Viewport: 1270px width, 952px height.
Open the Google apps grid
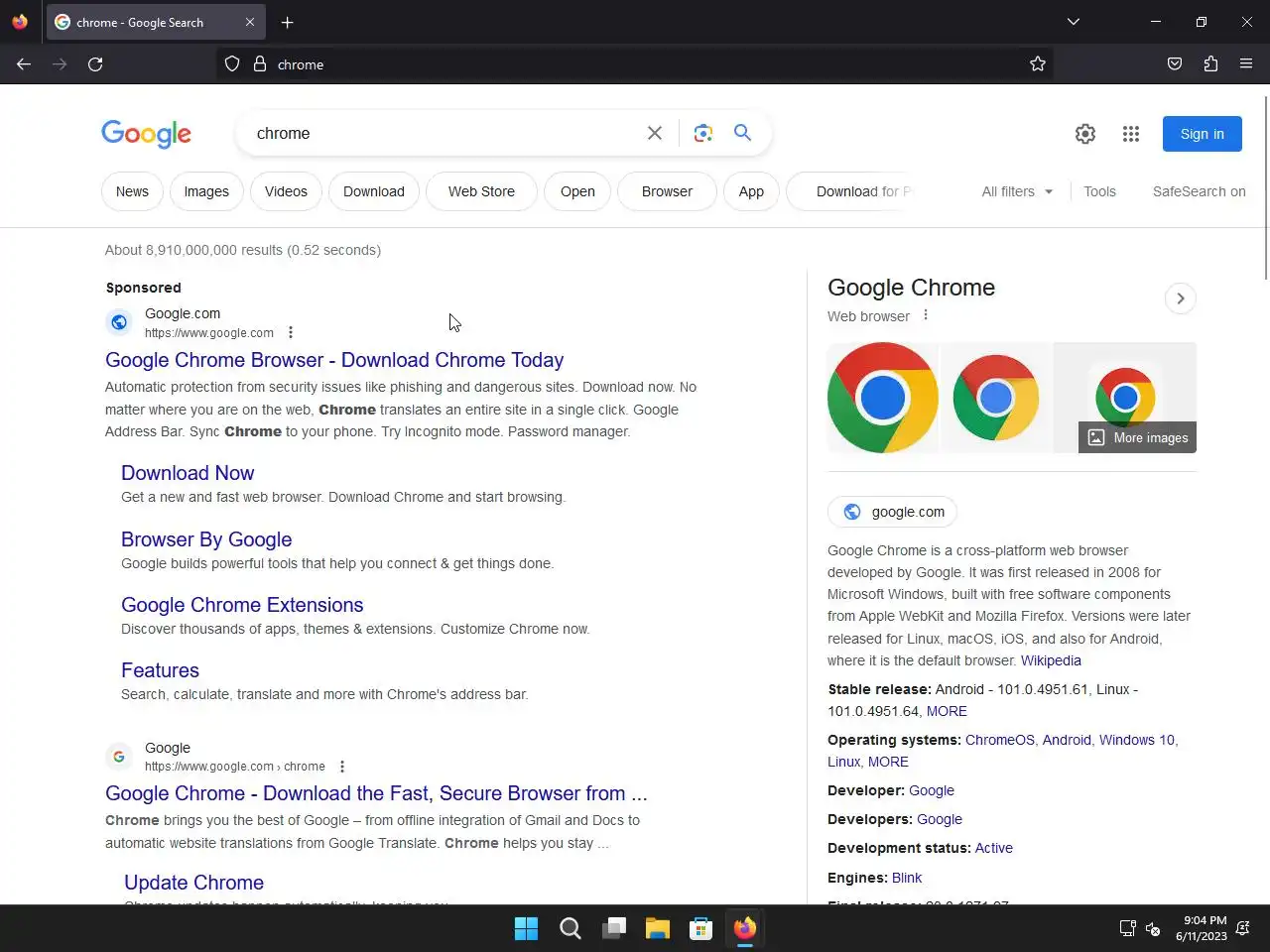tap(1131, 134)
